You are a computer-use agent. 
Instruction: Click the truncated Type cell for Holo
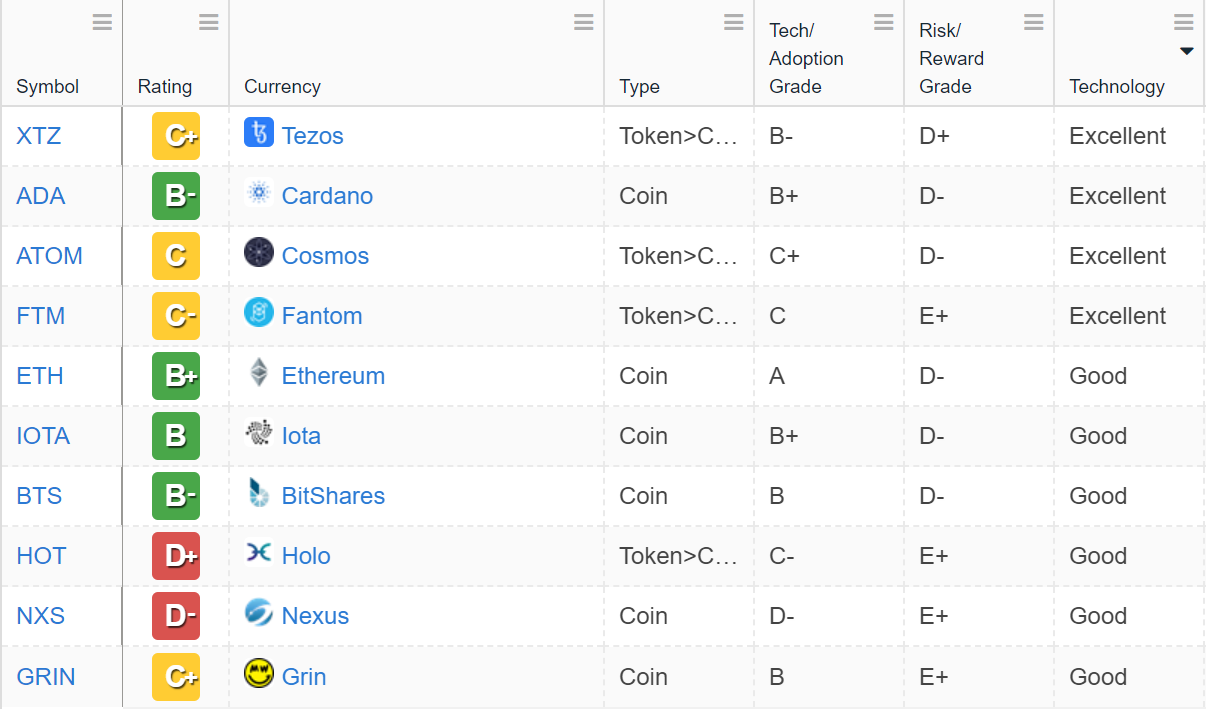tap(679, 556)
